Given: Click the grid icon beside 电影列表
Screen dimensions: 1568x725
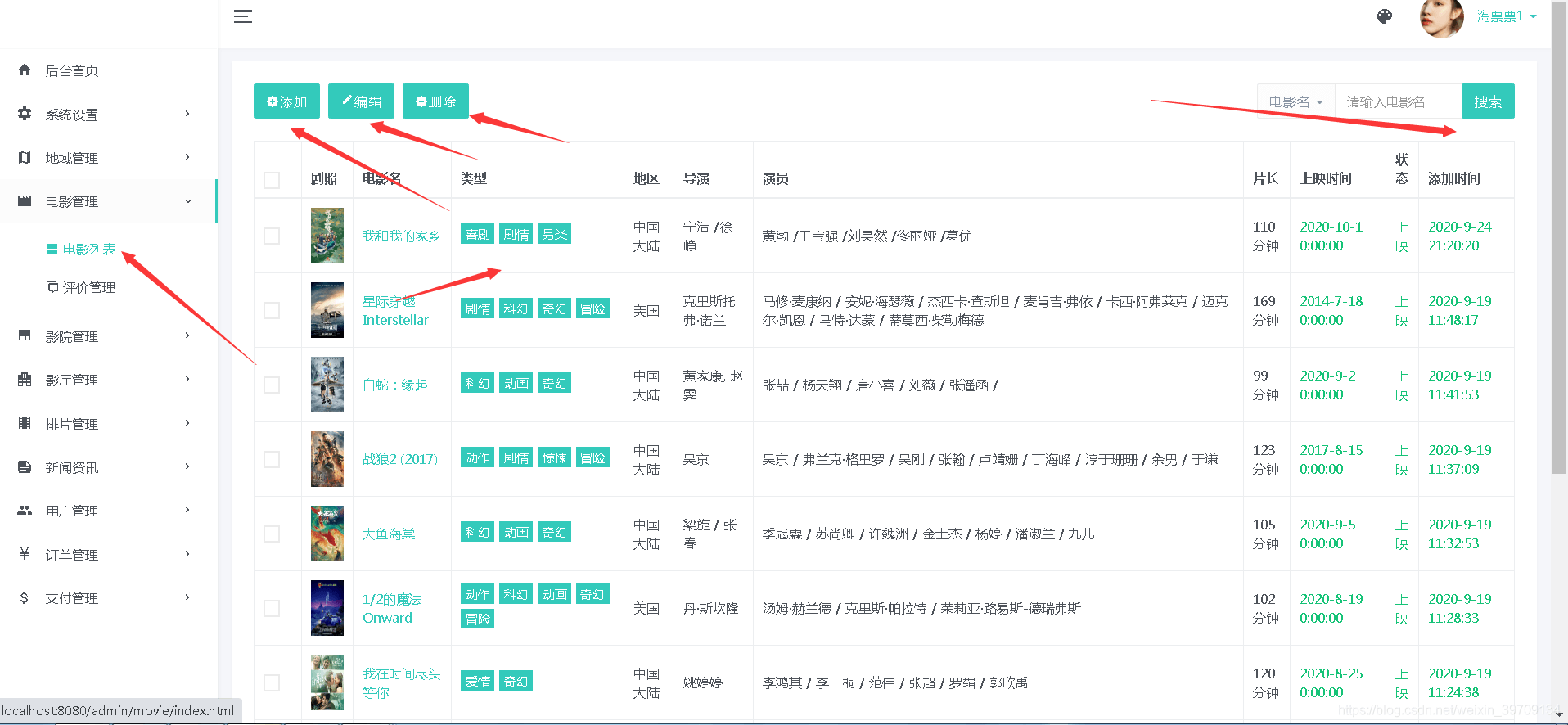Looking at the screenshot, I should tap(52, 249).
